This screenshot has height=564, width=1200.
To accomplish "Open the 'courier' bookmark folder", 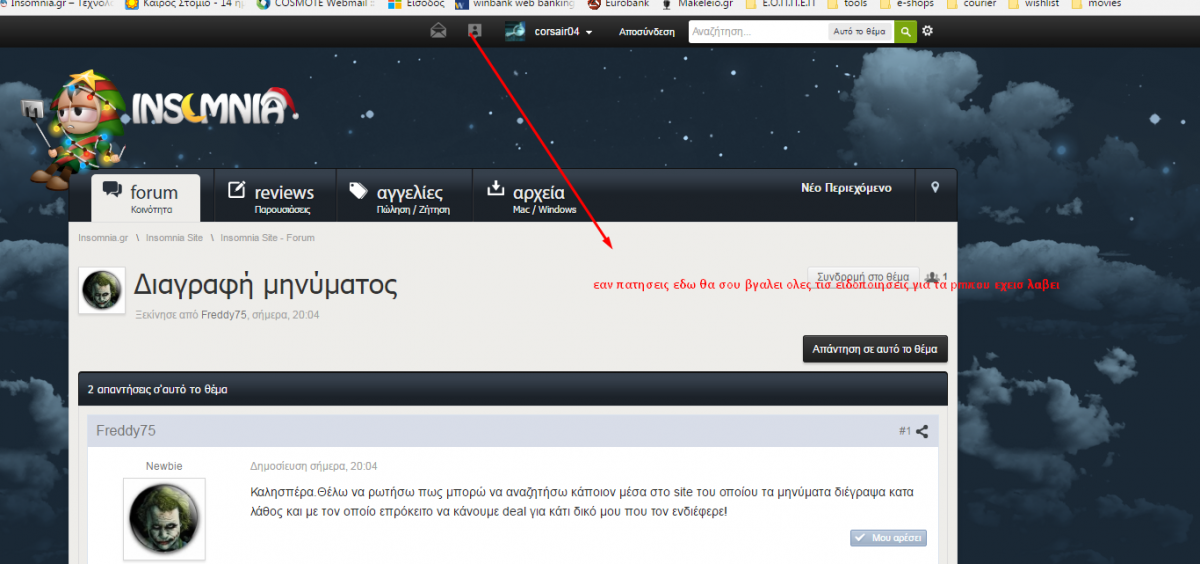I will pyautogui.click(x=970, y=4).
